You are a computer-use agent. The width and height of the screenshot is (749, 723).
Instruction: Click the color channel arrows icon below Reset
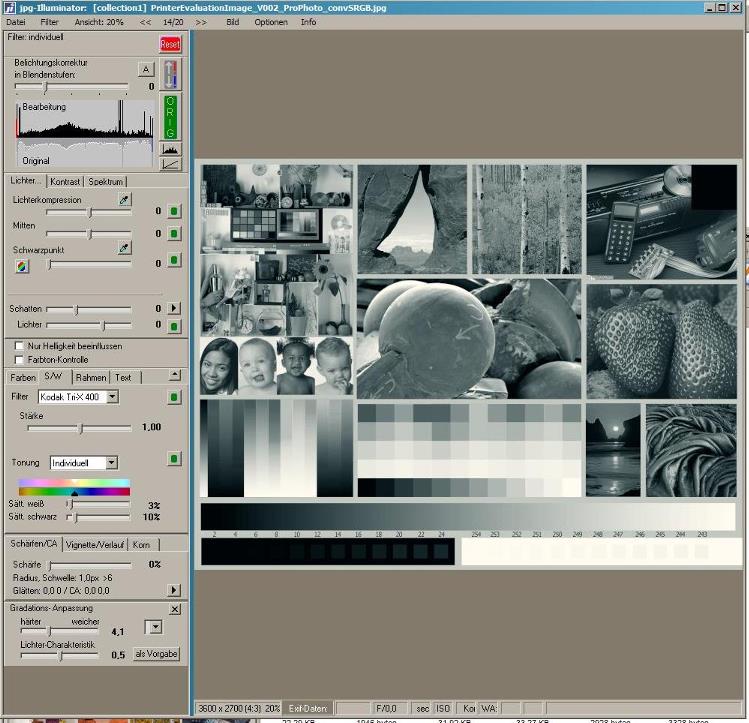pyautogui.click(x=171, y=75)
